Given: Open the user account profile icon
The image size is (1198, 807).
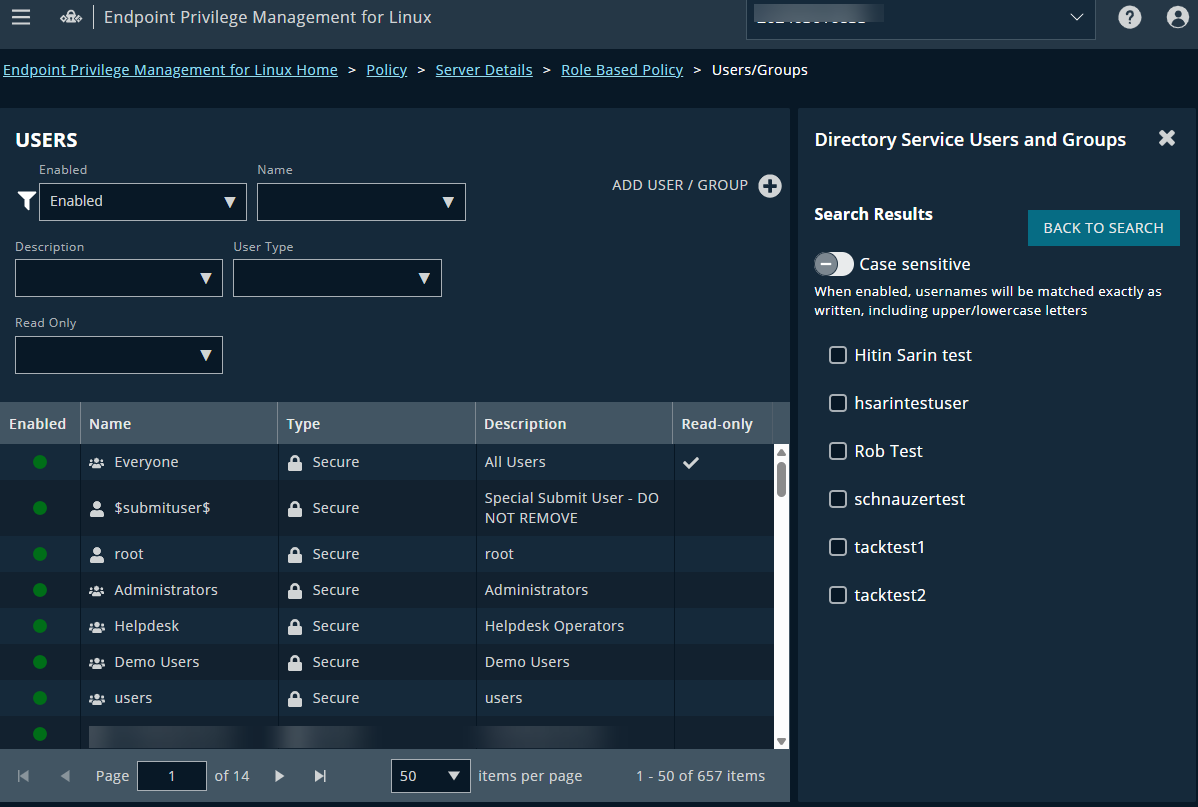Looking at the screenshot, I should pos(1179,18).
